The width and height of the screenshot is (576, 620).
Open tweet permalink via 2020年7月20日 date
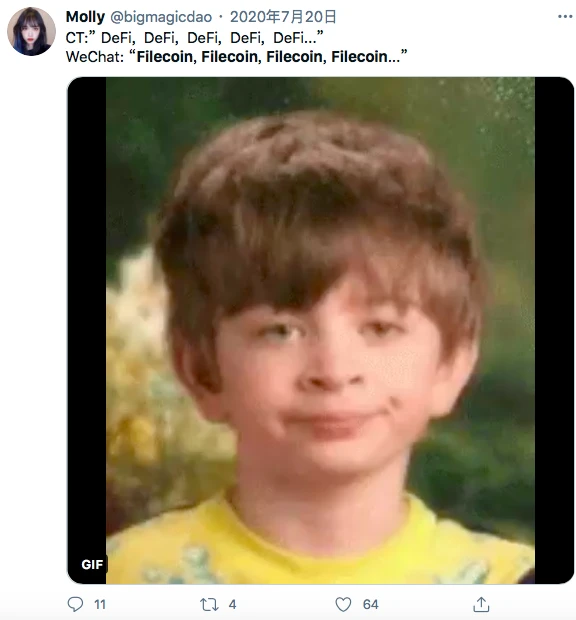(283, 17)
